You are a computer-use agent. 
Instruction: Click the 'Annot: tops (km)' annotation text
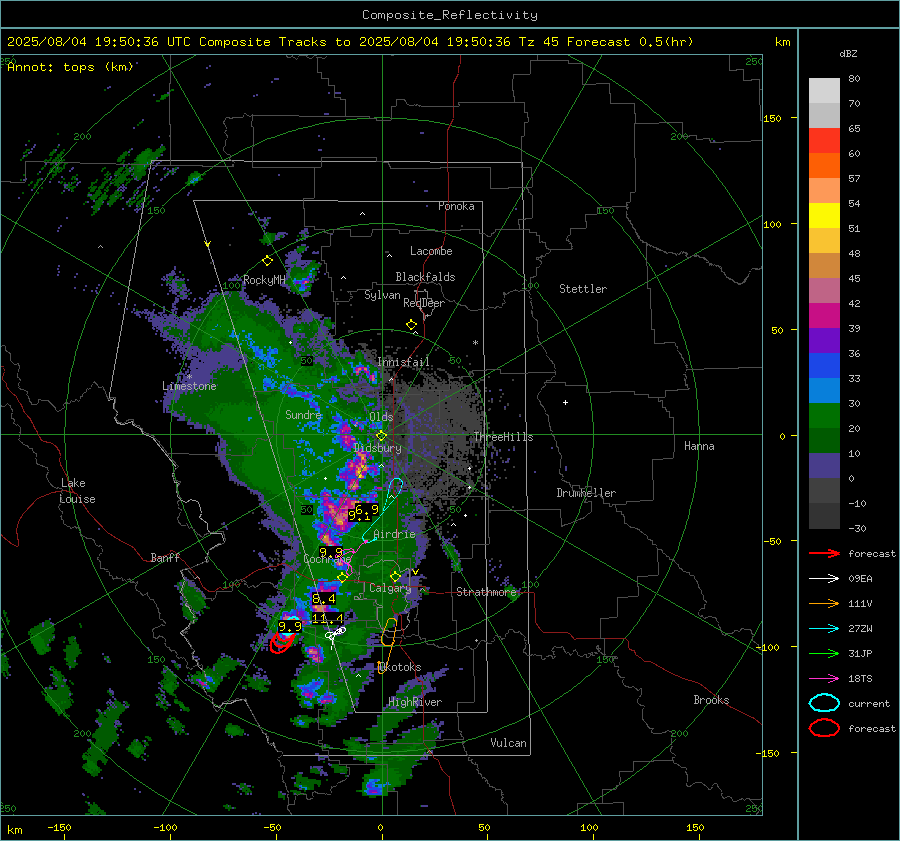pyautogui.click(x=70, y=67)
